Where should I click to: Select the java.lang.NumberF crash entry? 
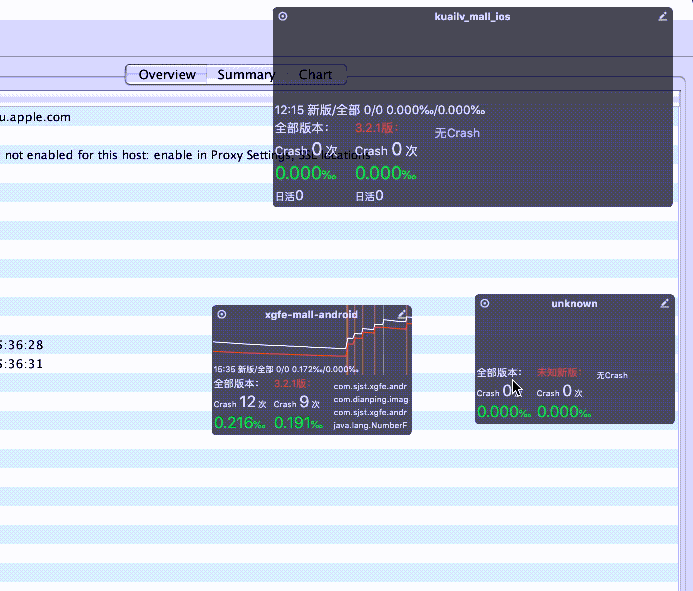pos(370,426)
